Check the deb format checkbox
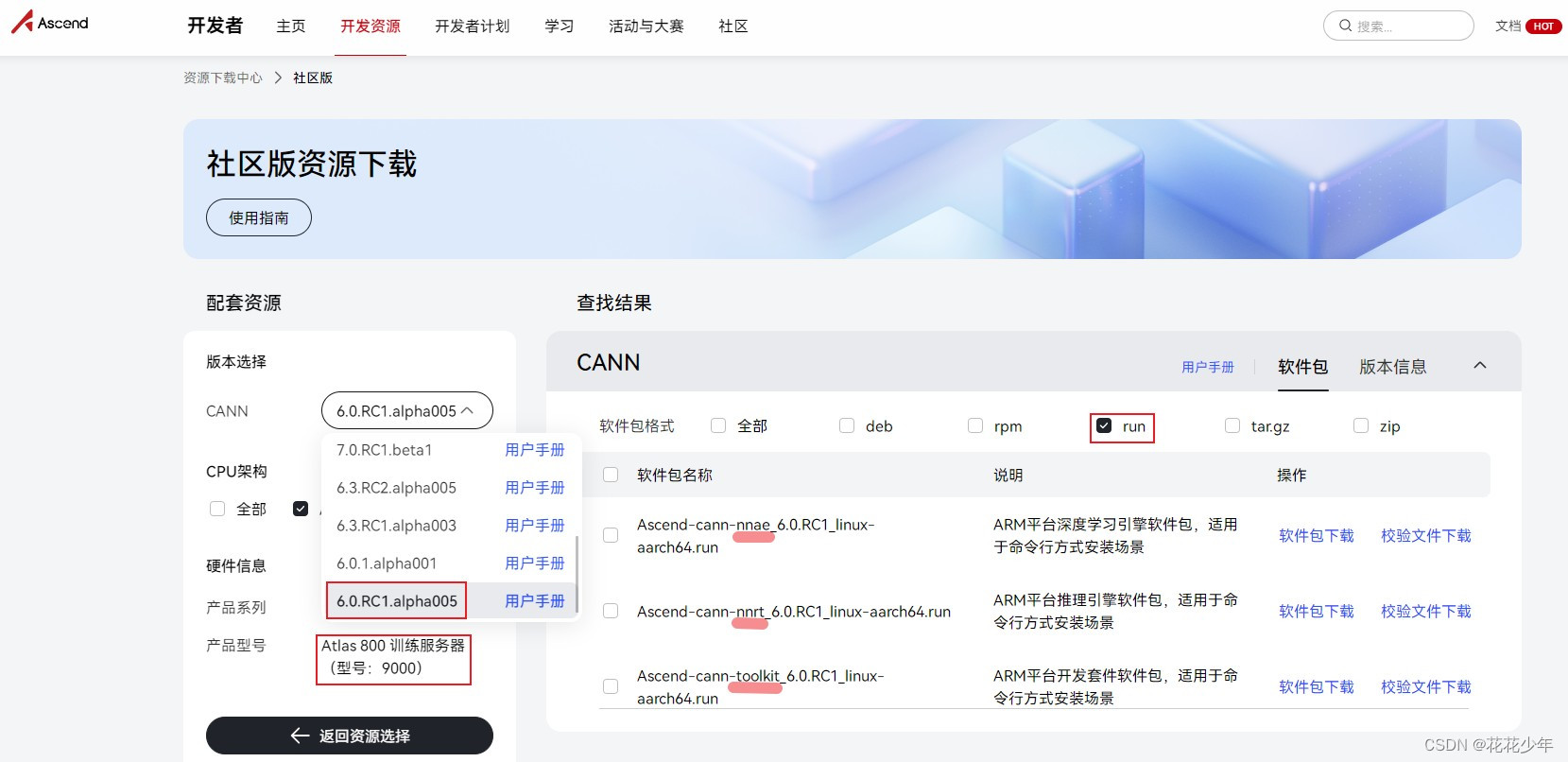Screen dimensions: 1568x762 [x=847, y=425]
